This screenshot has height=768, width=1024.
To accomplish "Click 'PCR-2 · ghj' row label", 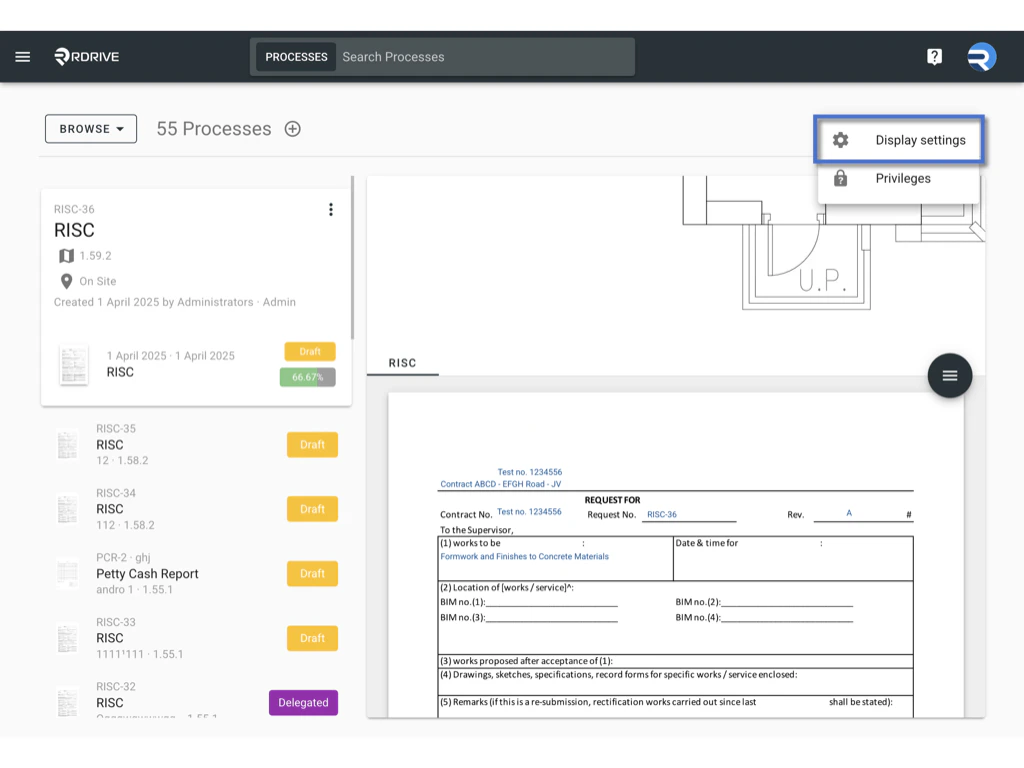I will (x=123, y=558).
